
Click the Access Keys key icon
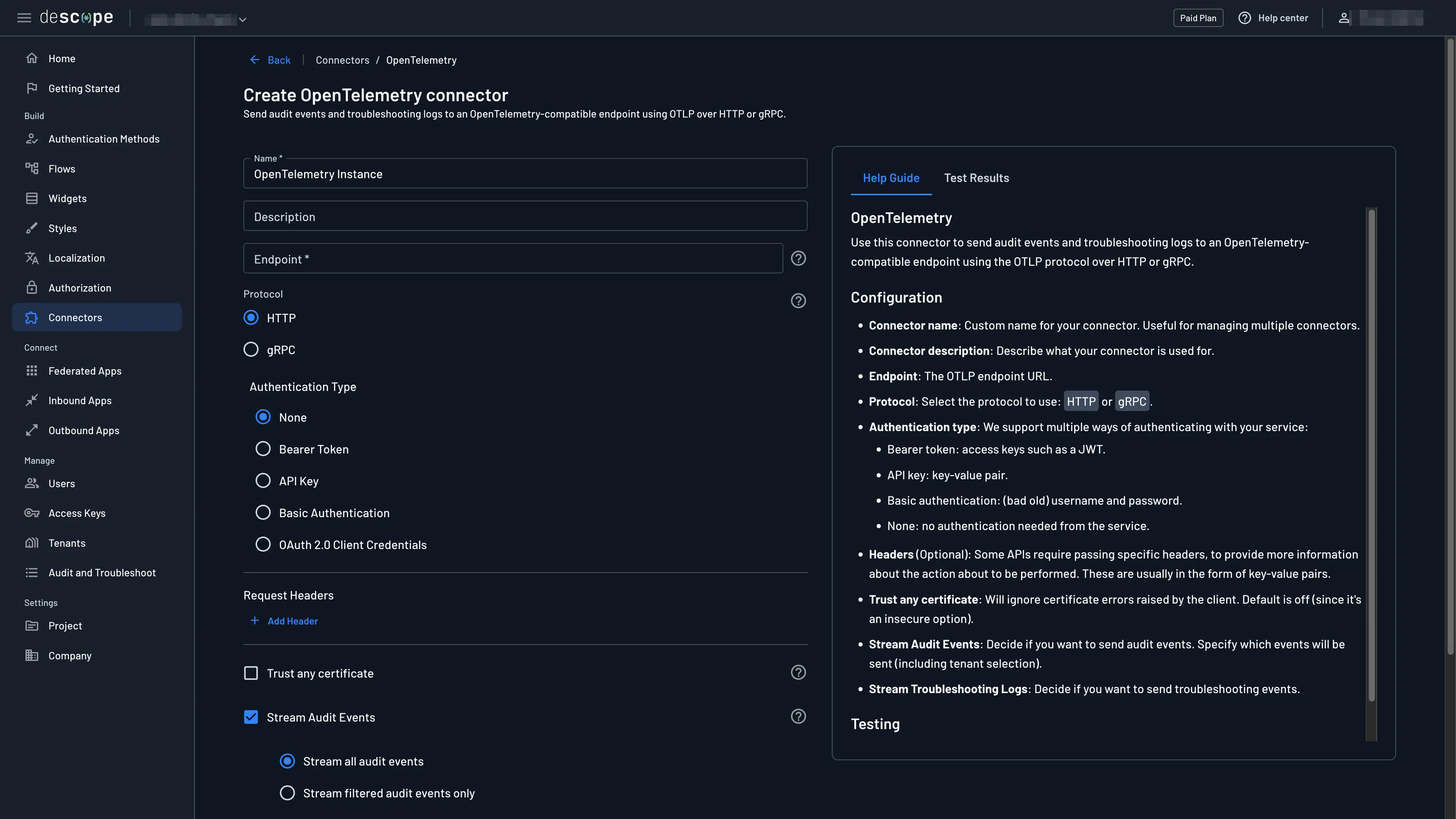pyautogui.click(x=31, y=513)
